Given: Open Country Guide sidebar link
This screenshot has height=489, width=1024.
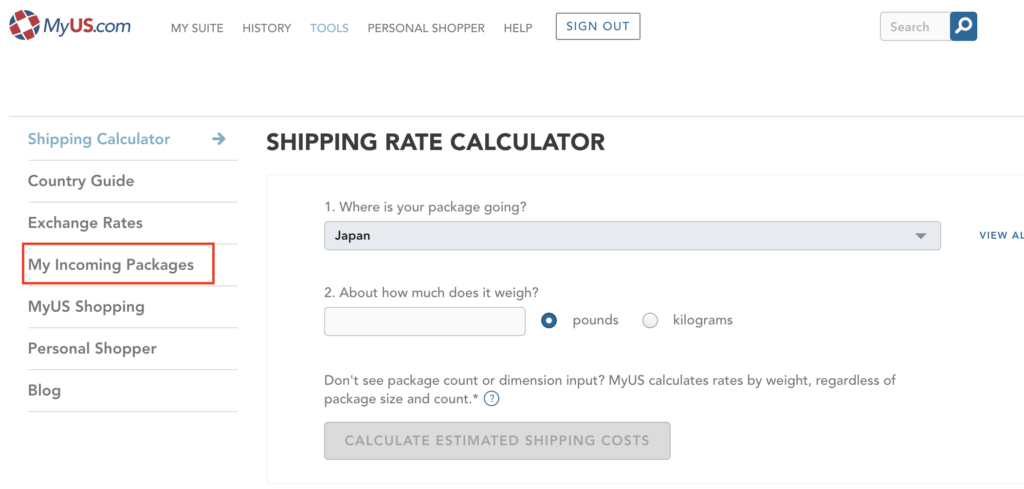Looking at the screenshot, I should coord(81,181).
